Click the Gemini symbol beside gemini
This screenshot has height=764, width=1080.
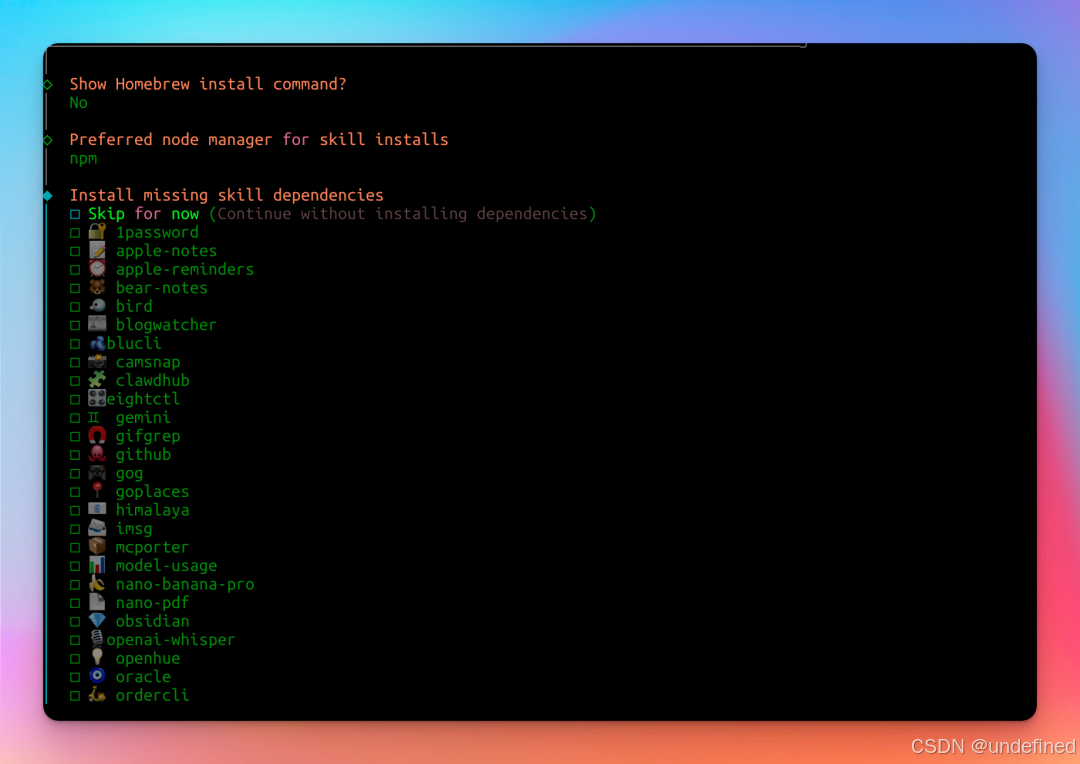[94, 417]
